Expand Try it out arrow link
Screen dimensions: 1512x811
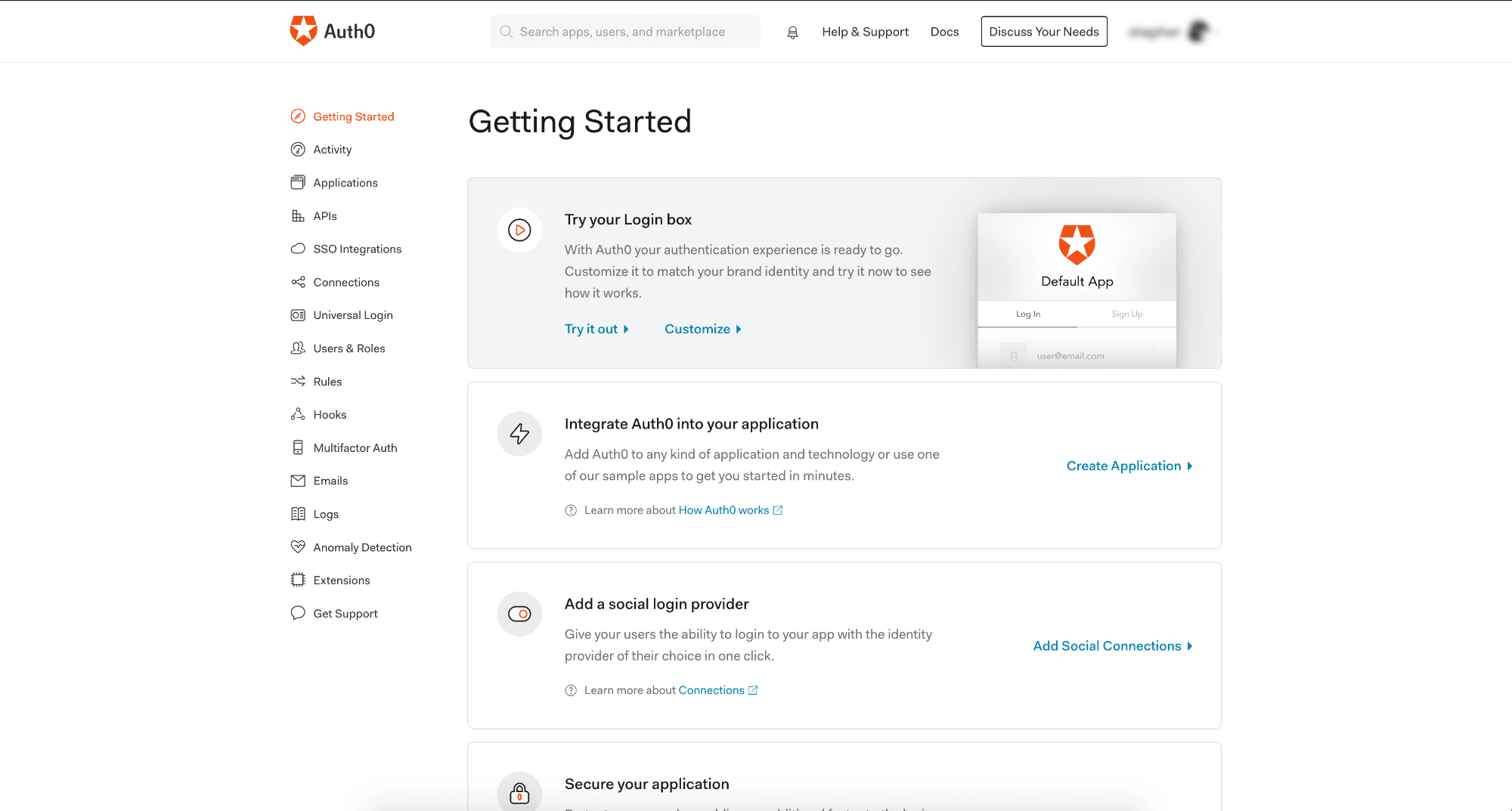pyautogui.click(x=596, y=330)
